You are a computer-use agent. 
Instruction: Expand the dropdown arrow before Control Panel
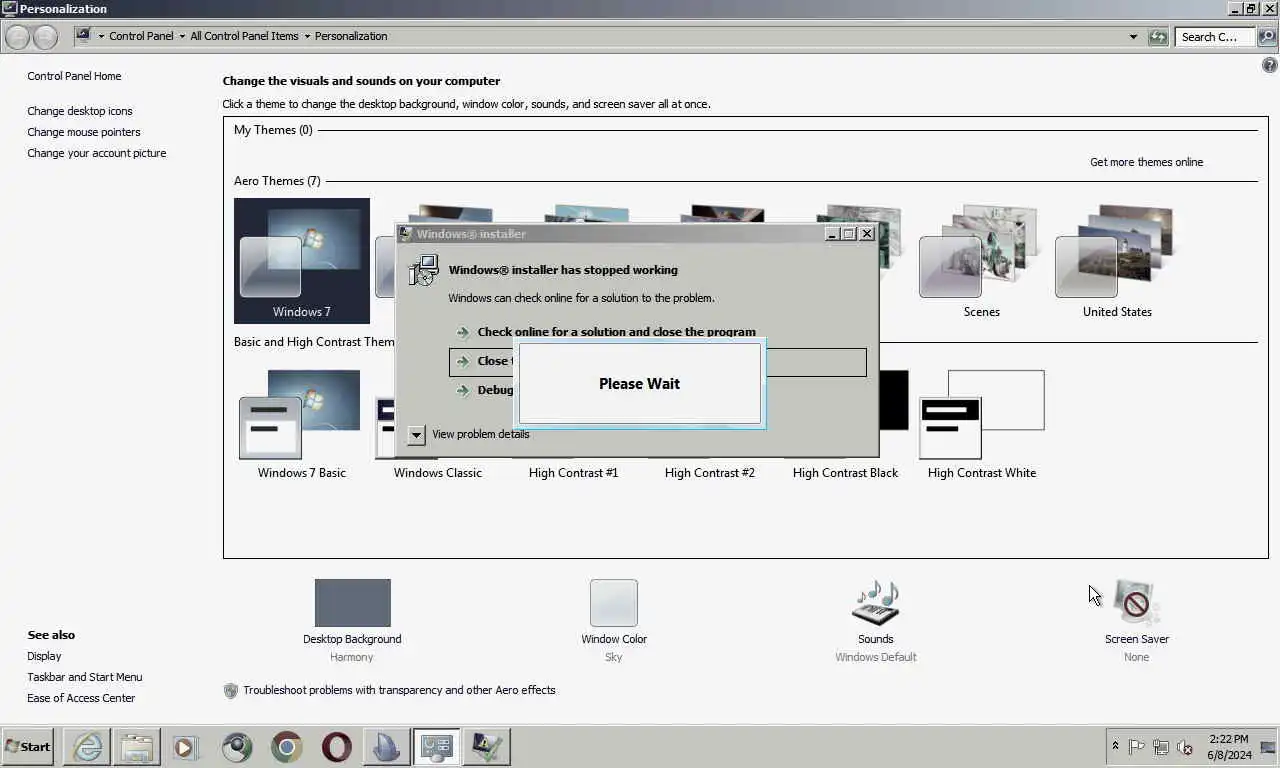101,37
